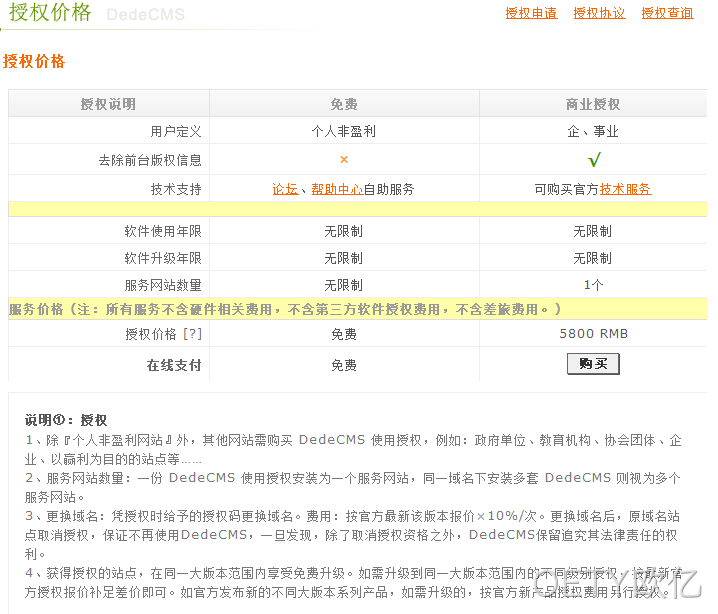Click the [?] help mark beside 授权价格
Image resolution: width=718 pixels, height=614 pixels.
192,334
